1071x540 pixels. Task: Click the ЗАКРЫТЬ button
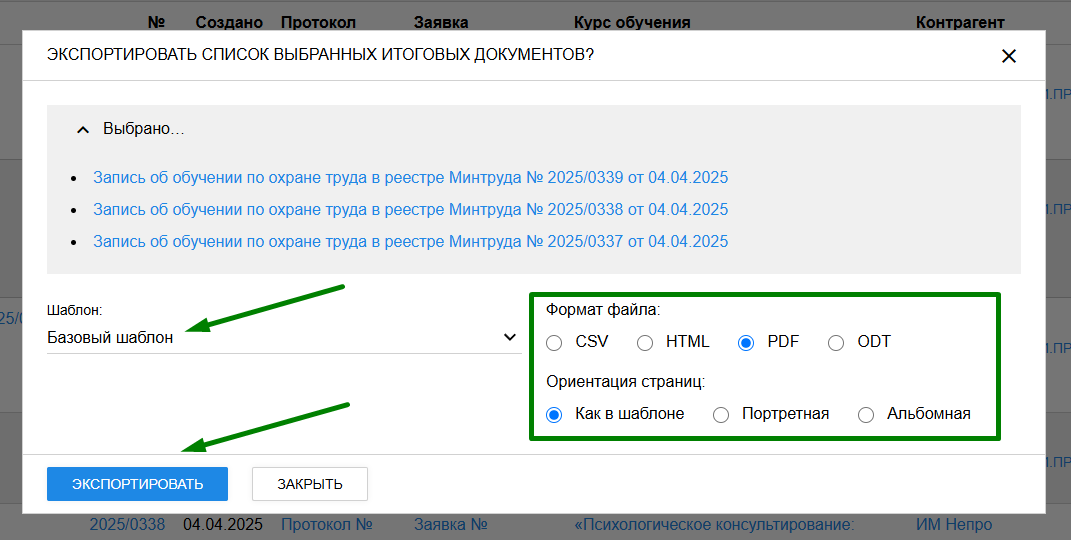click(x=310, y=484)
